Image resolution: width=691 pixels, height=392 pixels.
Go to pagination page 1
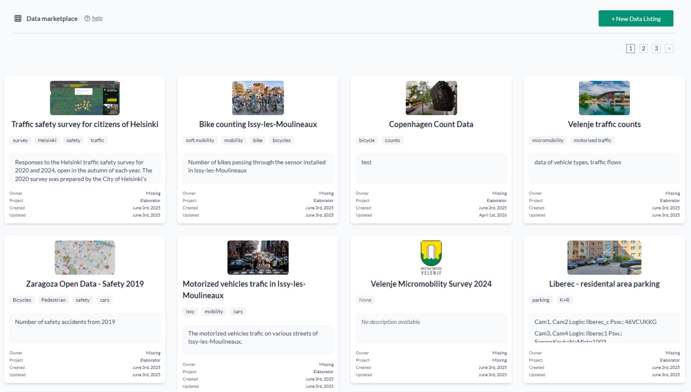pos(630,48)
